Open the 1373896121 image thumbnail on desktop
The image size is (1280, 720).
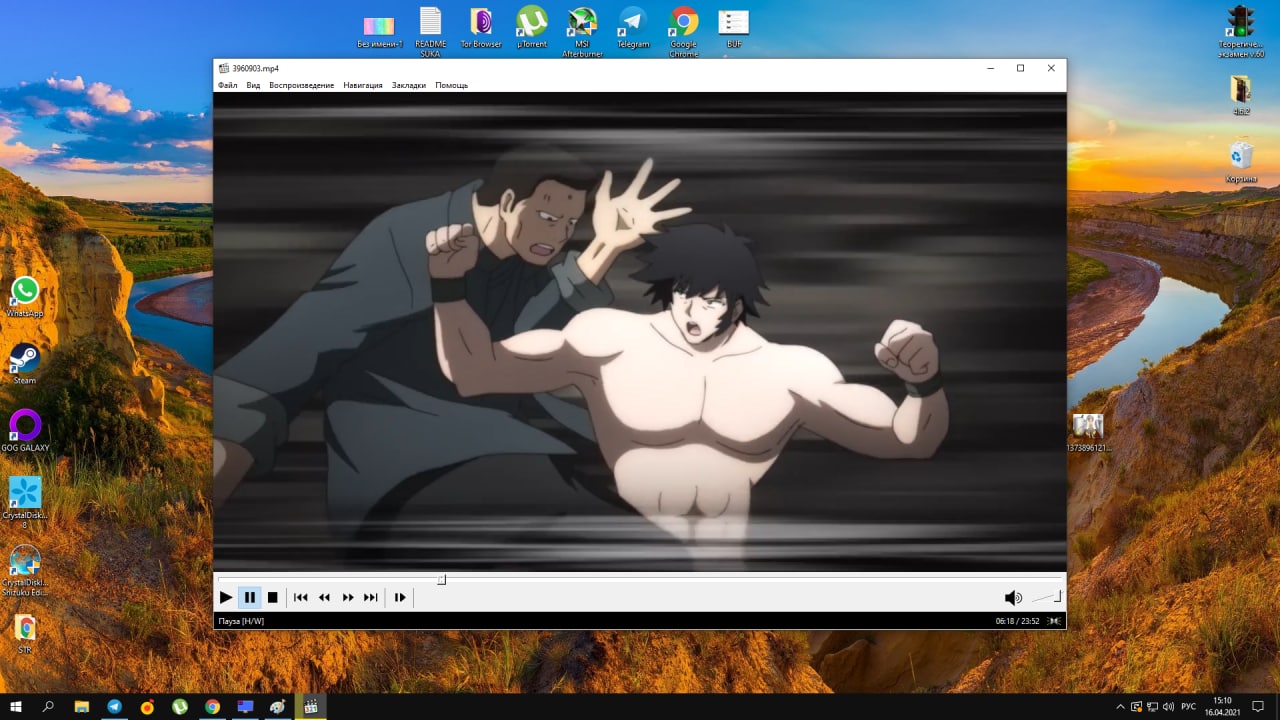point(1088,432)
